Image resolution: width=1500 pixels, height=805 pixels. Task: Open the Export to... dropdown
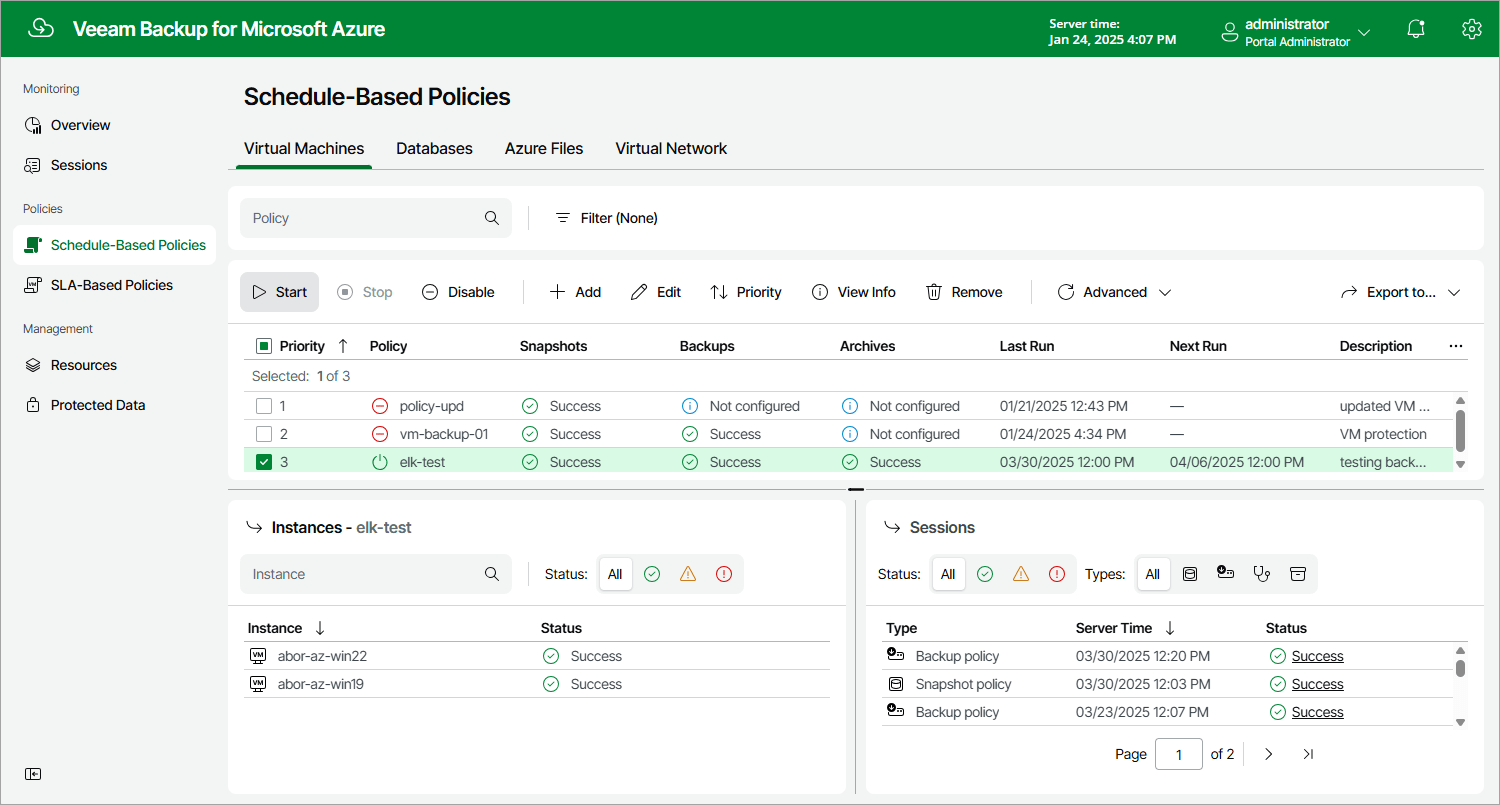(x=1401, y=291)
